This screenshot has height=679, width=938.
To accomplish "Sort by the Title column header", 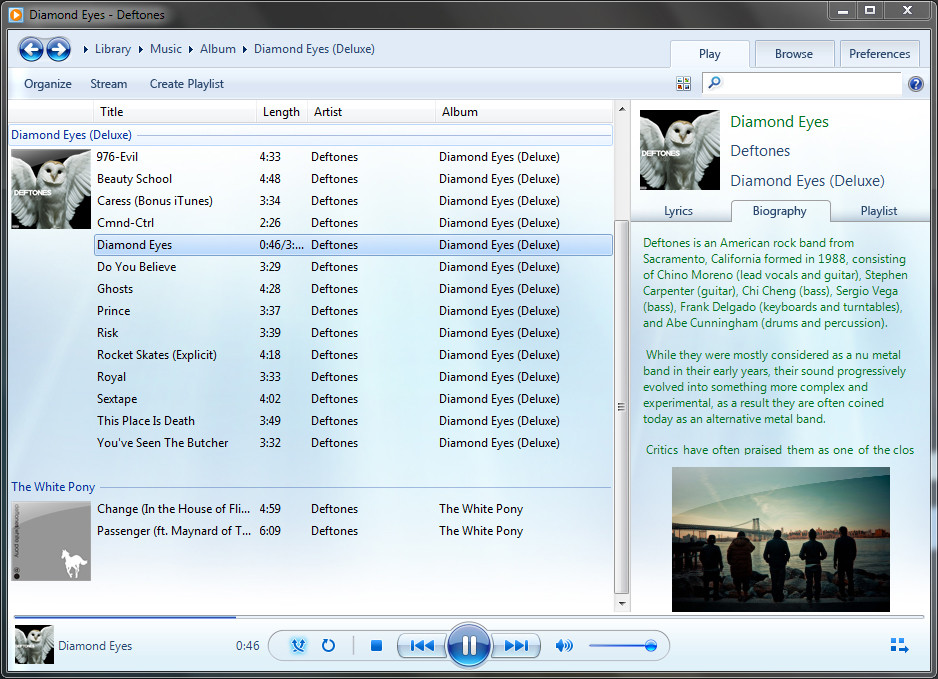I will click(175, 112).
